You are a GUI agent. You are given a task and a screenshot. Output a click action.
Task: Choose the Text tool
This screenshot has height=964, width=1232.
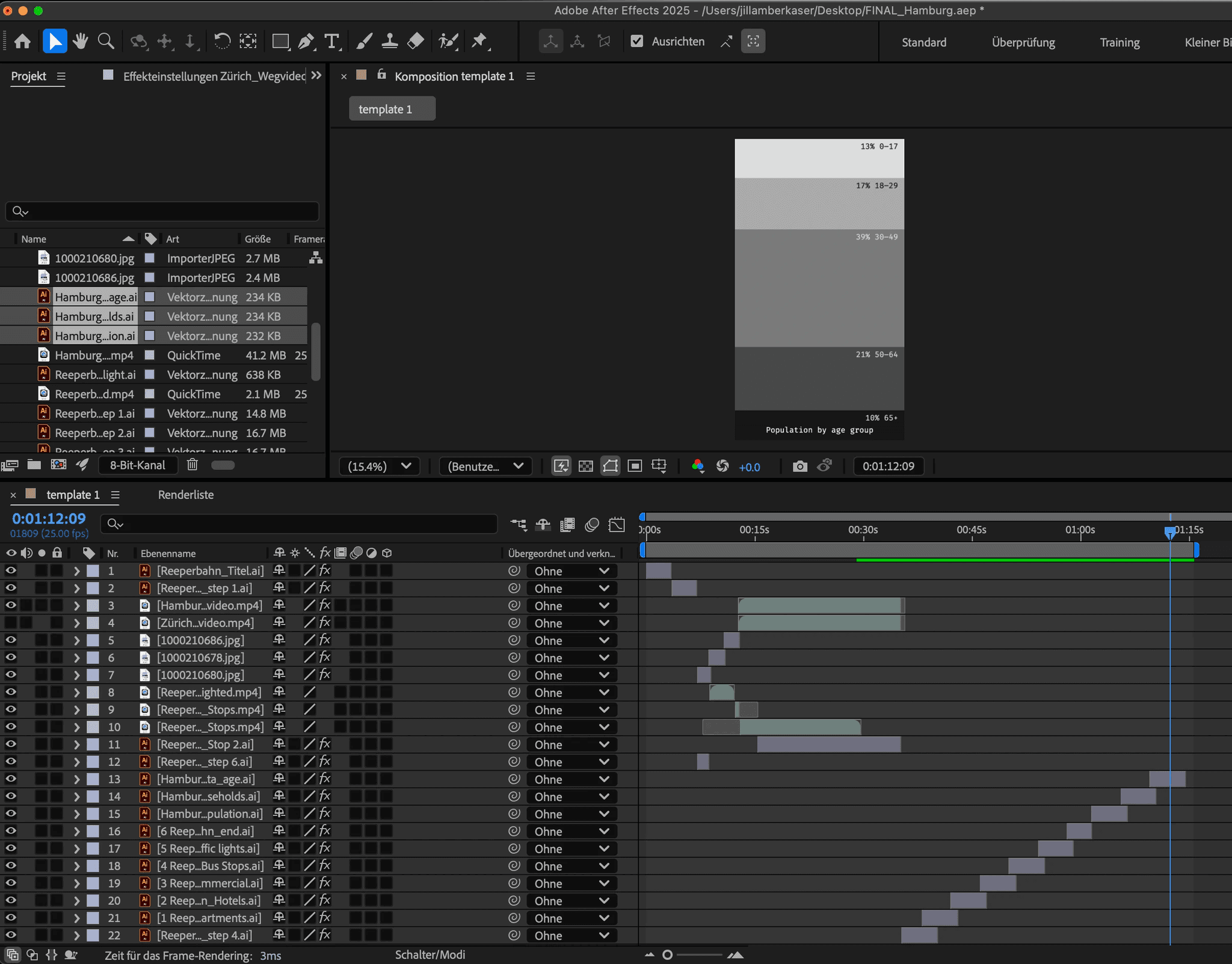331,42
